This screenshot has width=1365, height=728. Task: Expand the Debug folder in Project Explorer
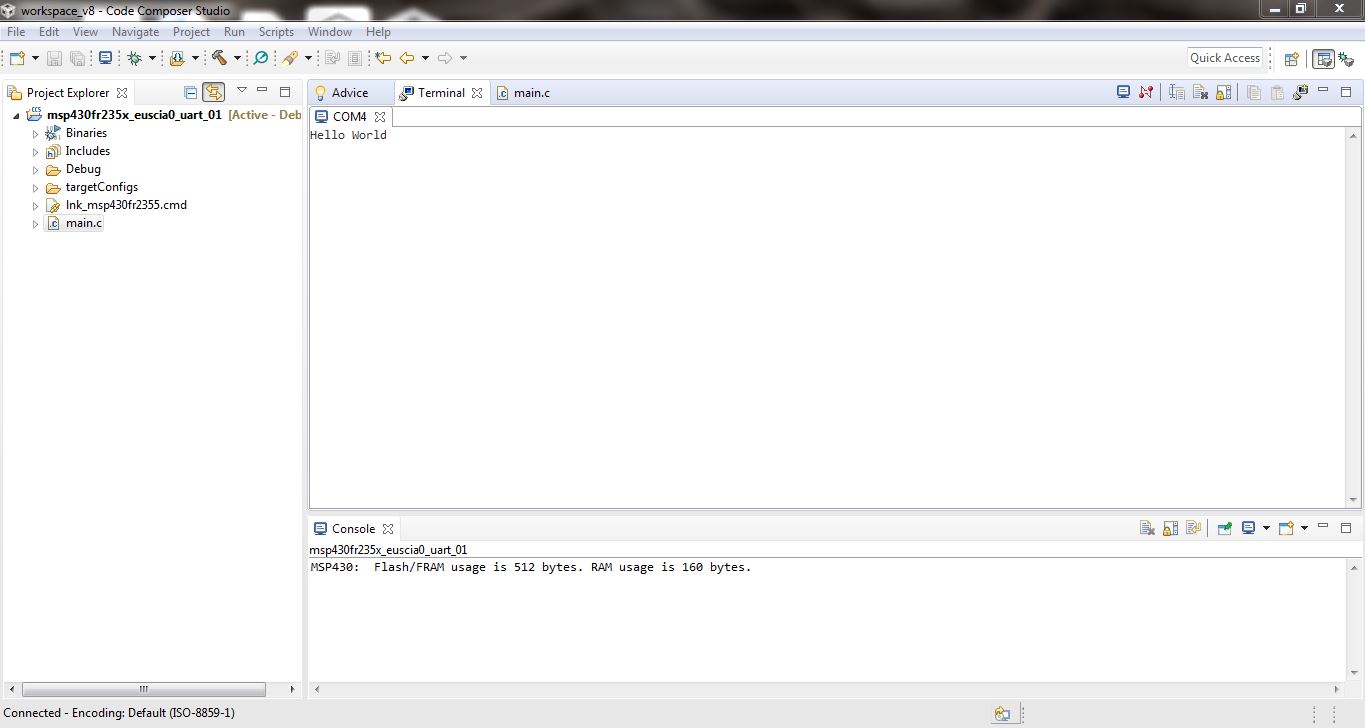pyautogui.click(x=34, y=169)
